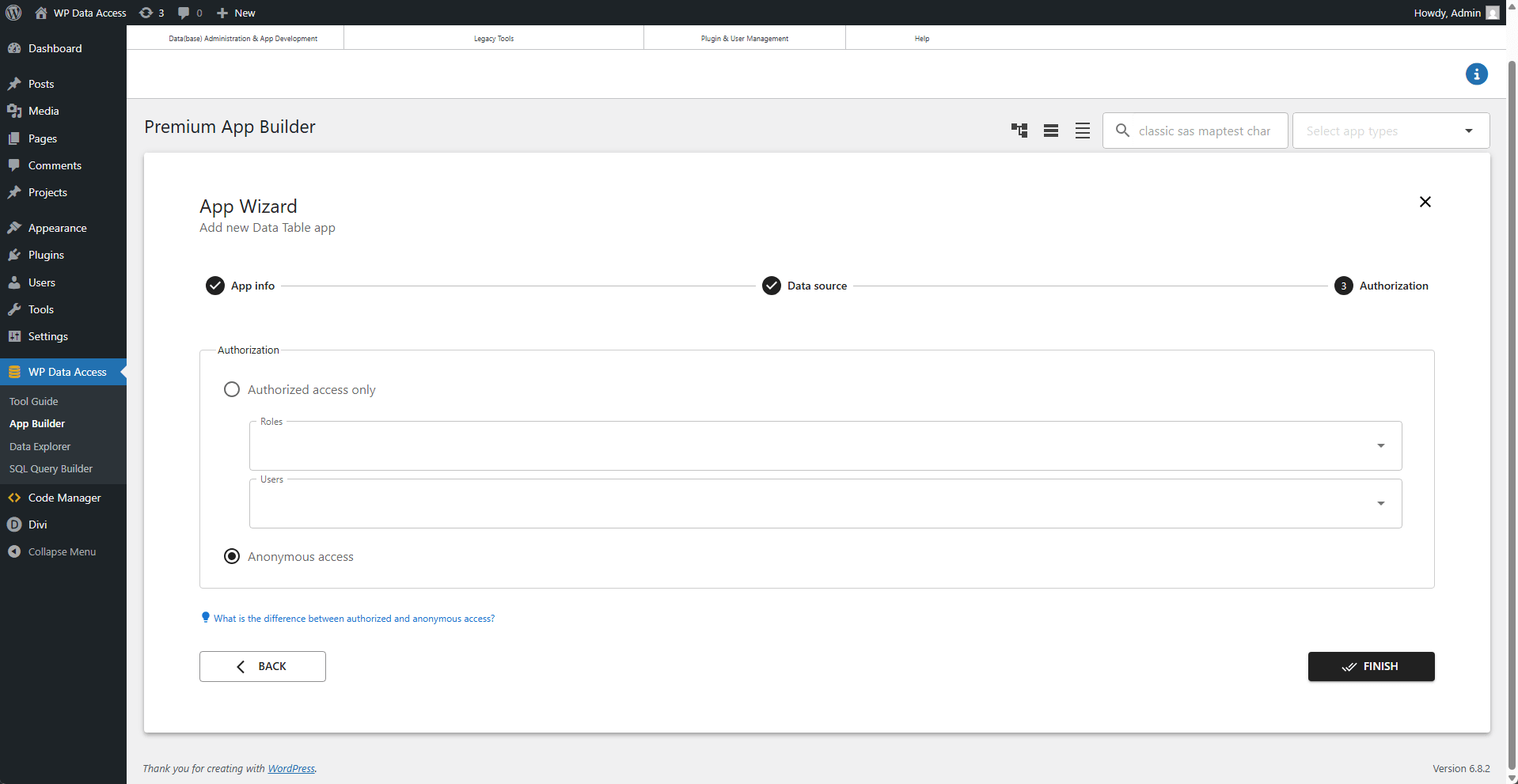
Task: Switch to the Plugin & User Management tab
Action: click(743, 37)
